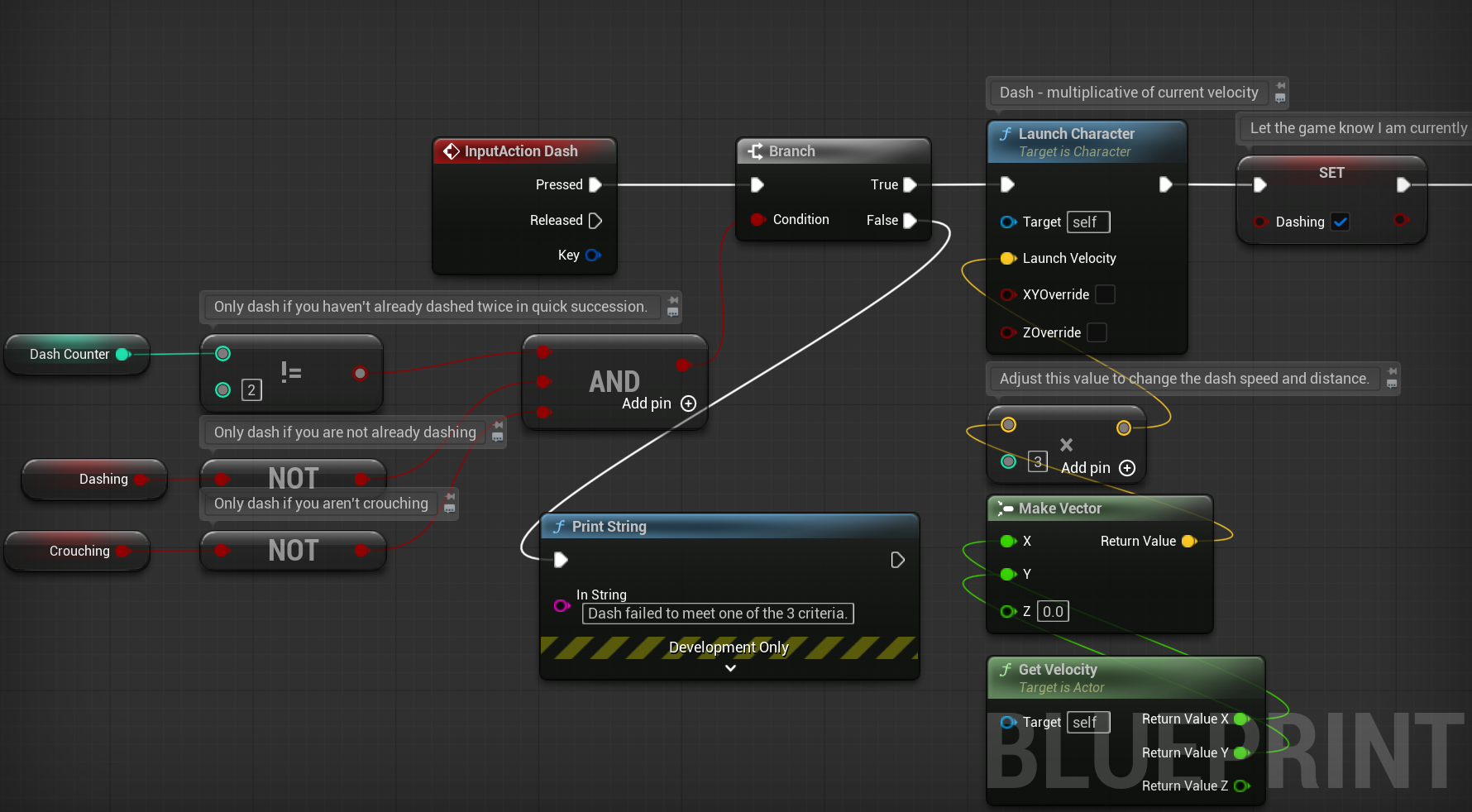Click the Pressed execution pin on InputAction Dash
1472x812 pixels.
click(595, 184)
